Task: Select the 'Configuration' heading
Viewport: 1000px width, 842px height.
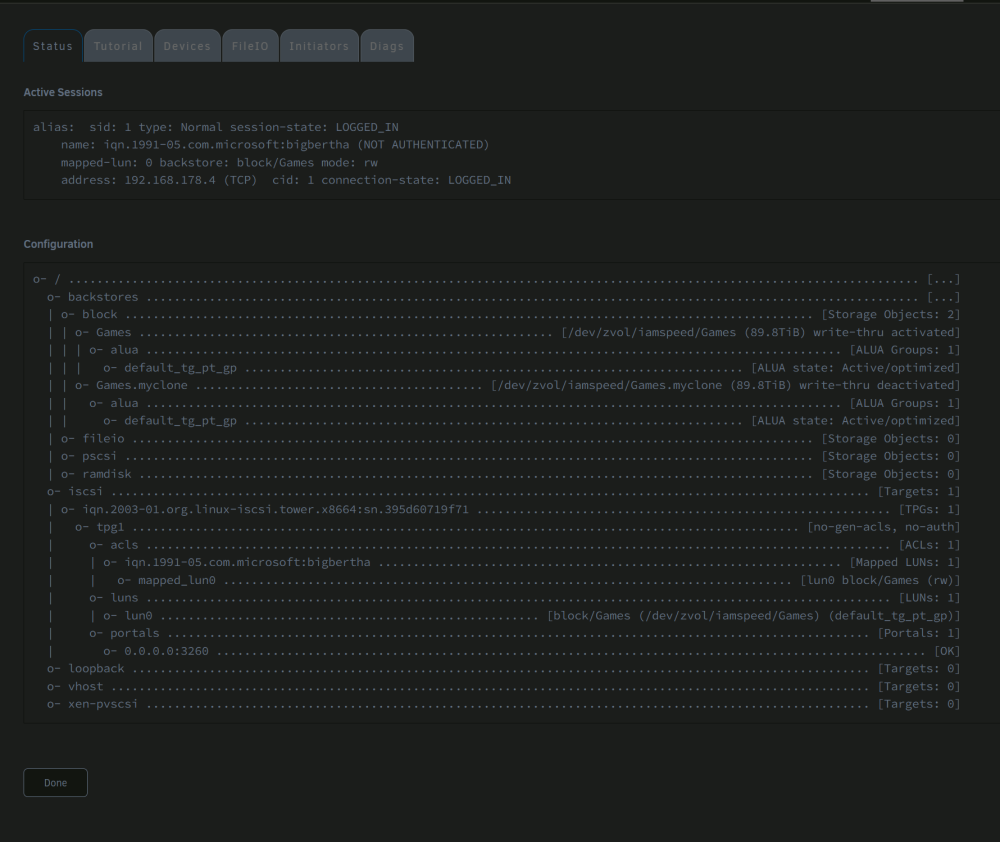Action: (58, 244)
